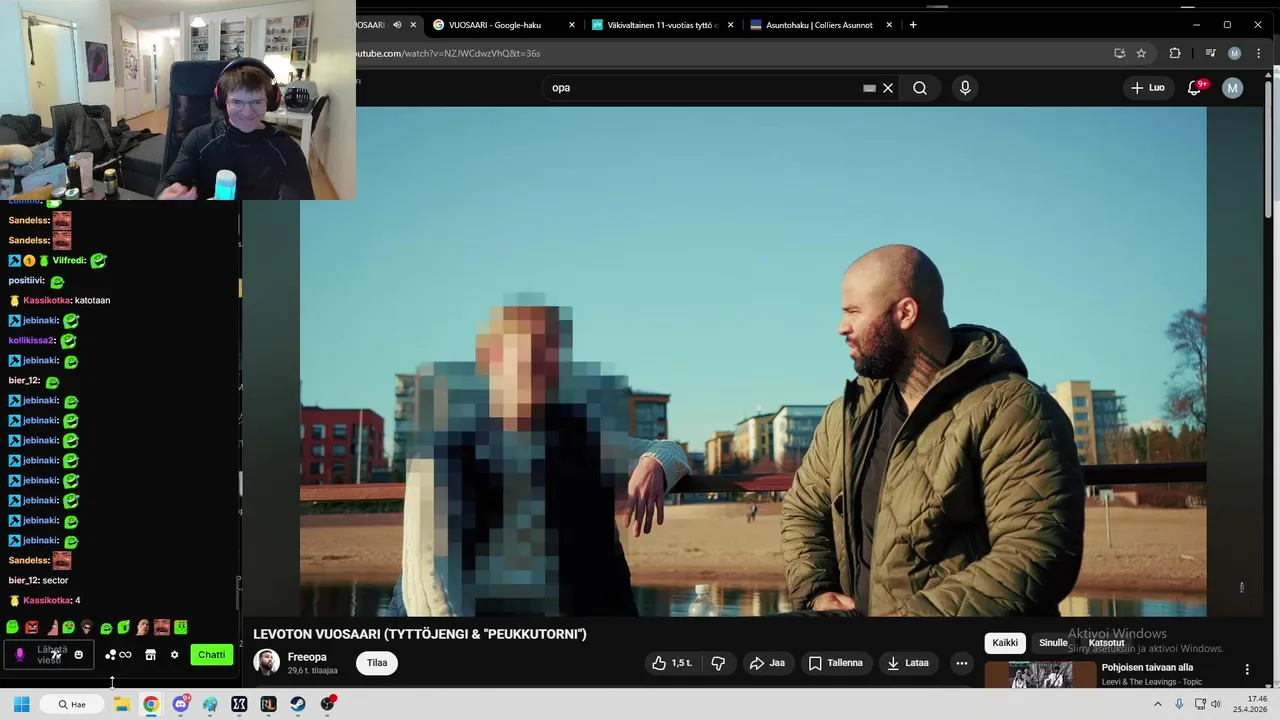Open chat settings gear icon

(174, 655)
